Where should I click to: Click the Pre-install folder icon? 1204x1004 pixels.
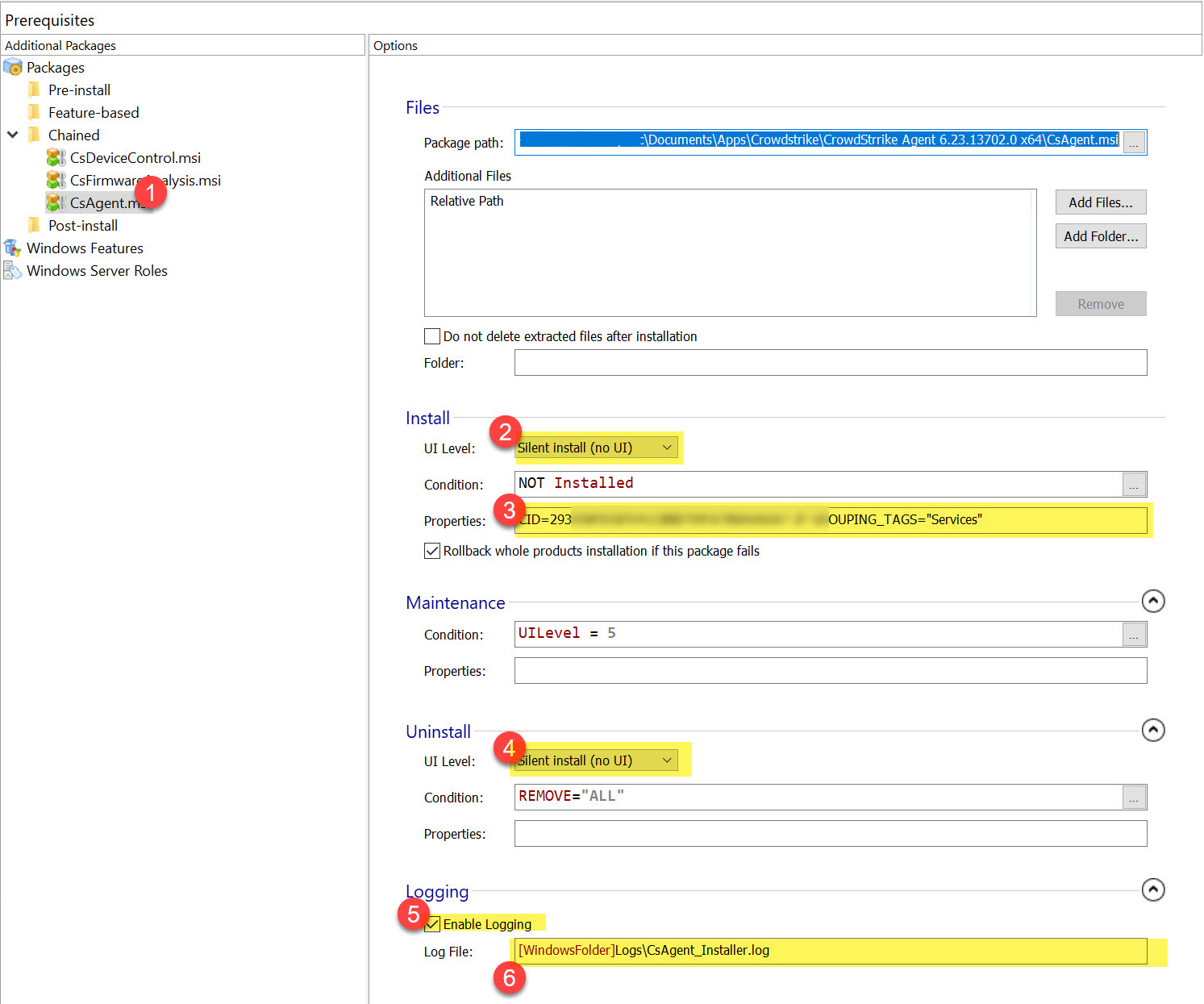click(x=35, y=90)
